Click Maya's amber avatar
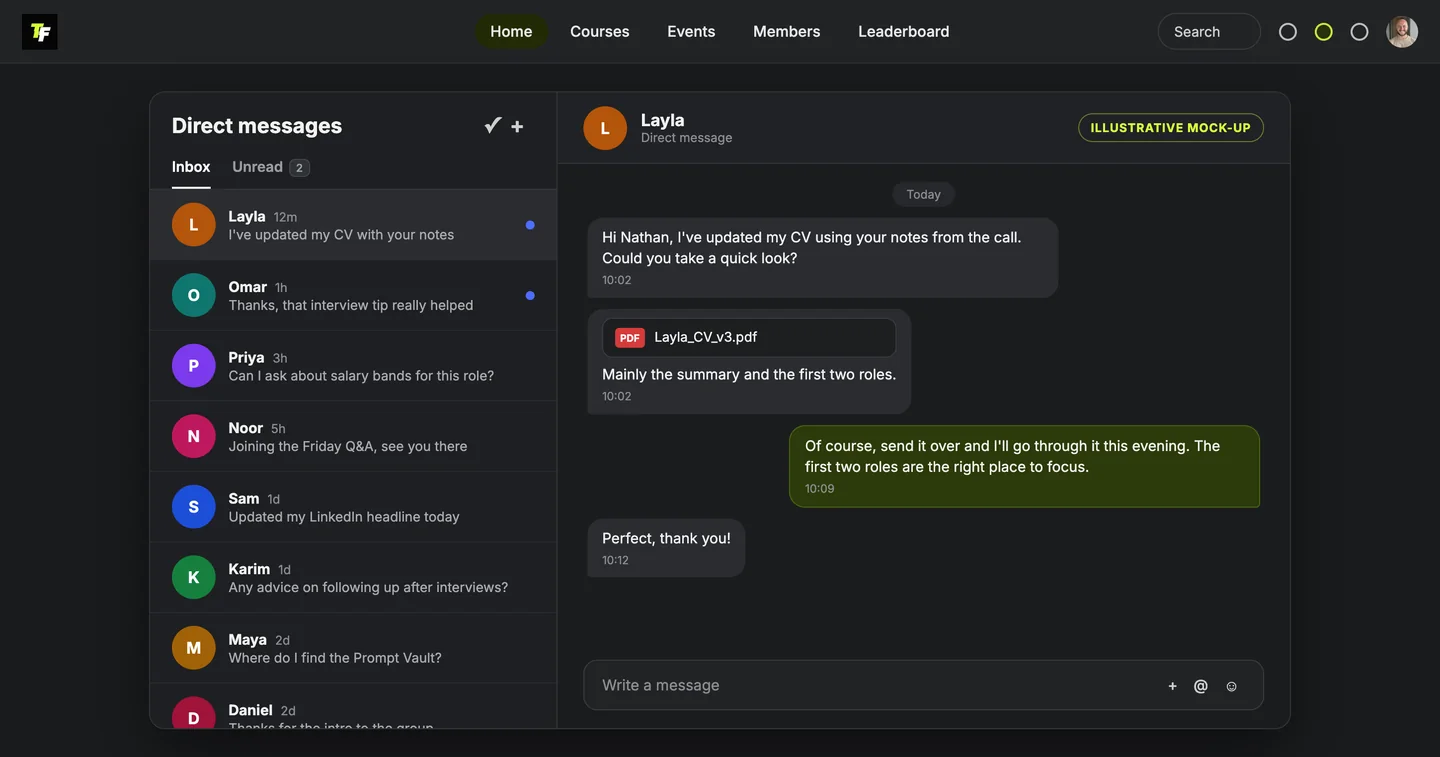 tap(194, 648)
